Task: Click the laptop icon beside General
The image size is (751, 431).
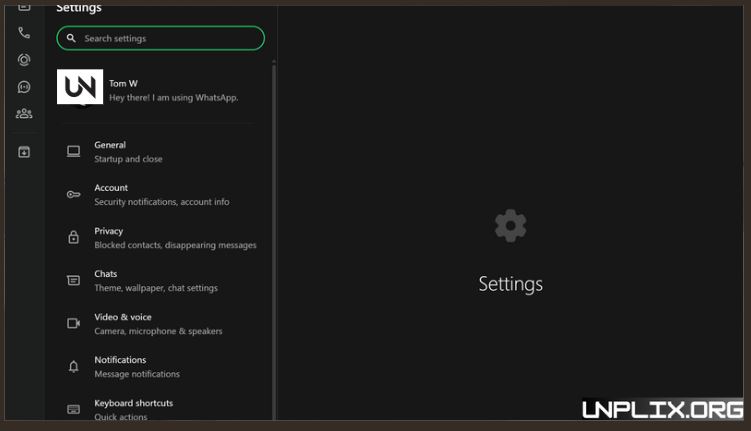Action: [73, 152]
